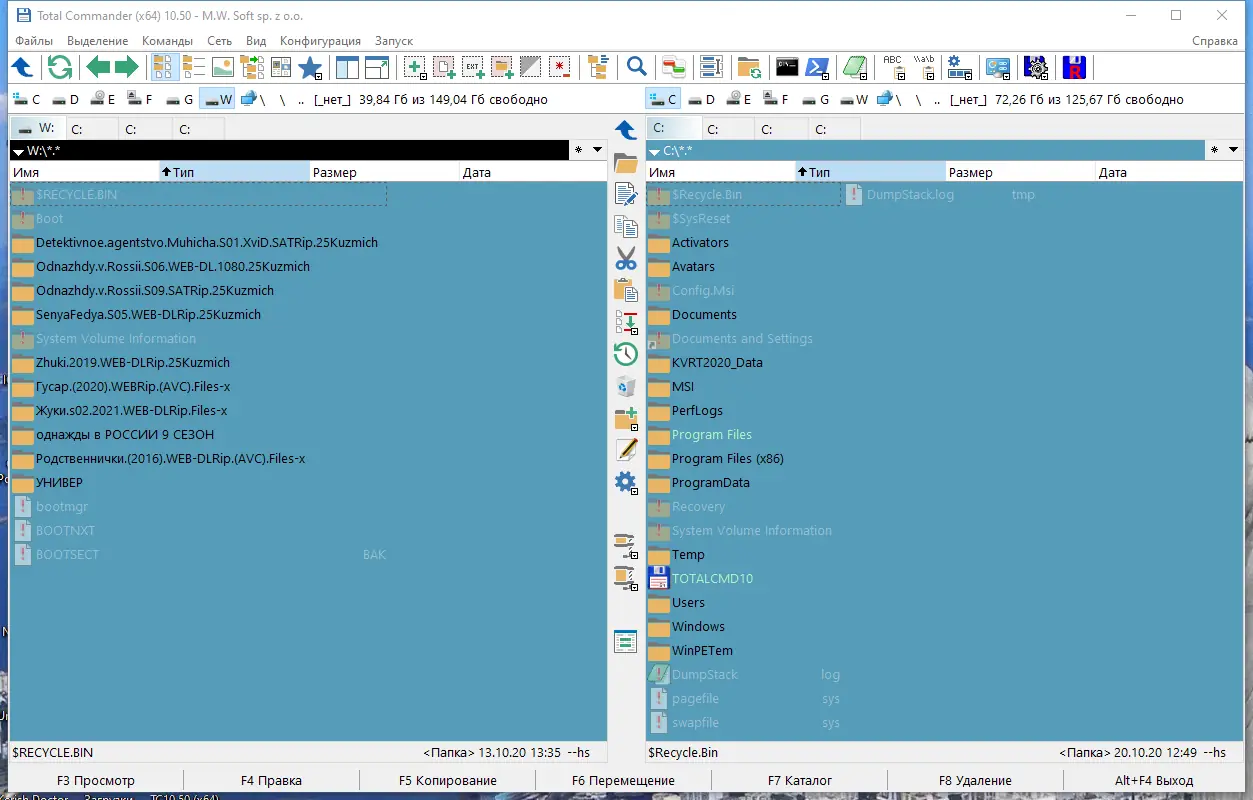Switch to thumbnail view mode
Viewport: 1253px width, 800px height.
[222, 67]
